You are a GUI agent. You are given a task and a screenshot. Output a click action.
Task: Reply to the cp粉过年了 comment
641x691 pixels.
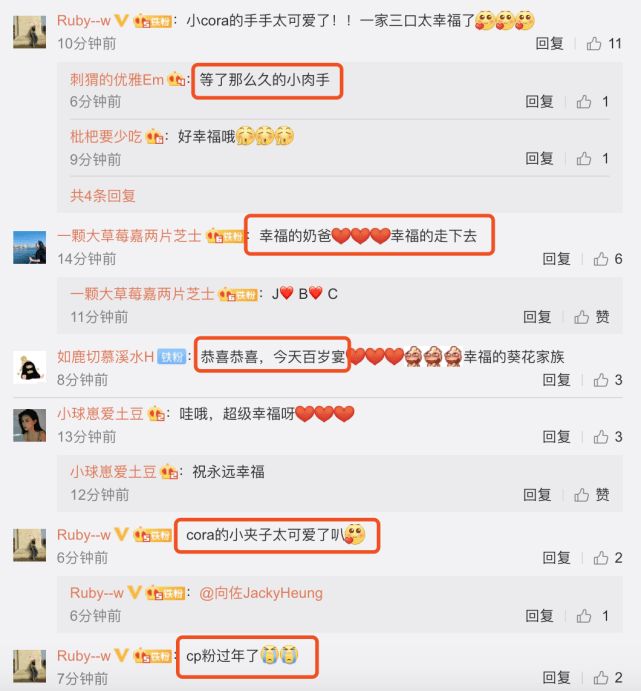pos(556,677)
